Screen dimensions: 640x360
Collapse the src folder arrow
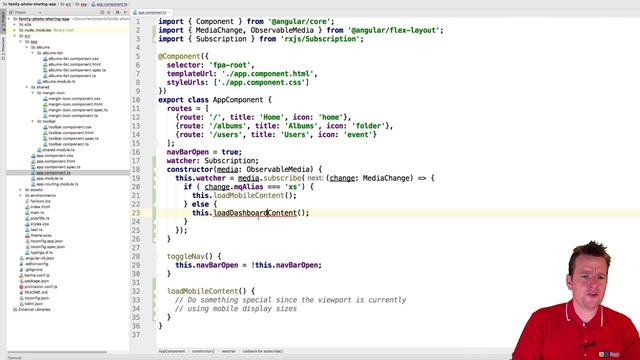point(15,36)
